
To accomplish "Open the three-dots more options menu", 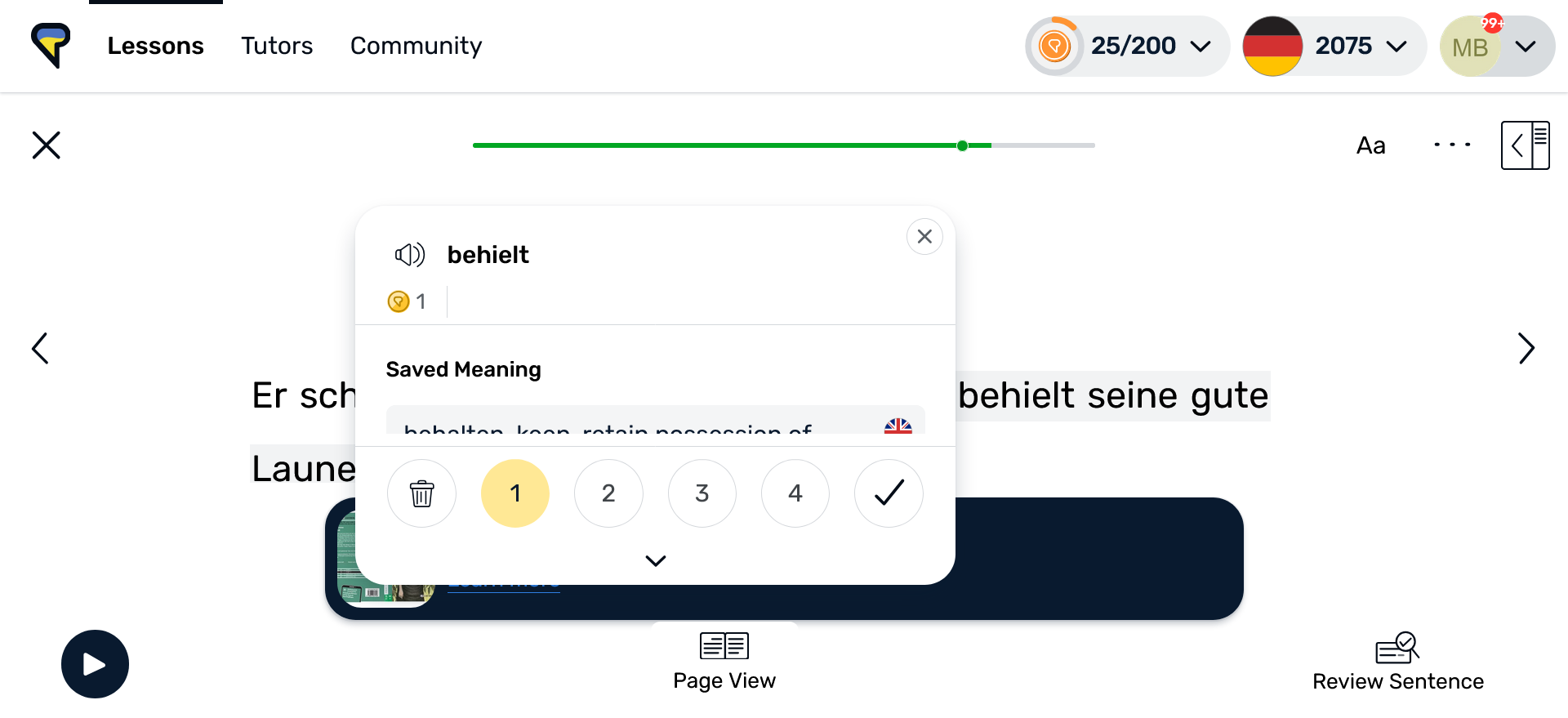I will 1452,145.
